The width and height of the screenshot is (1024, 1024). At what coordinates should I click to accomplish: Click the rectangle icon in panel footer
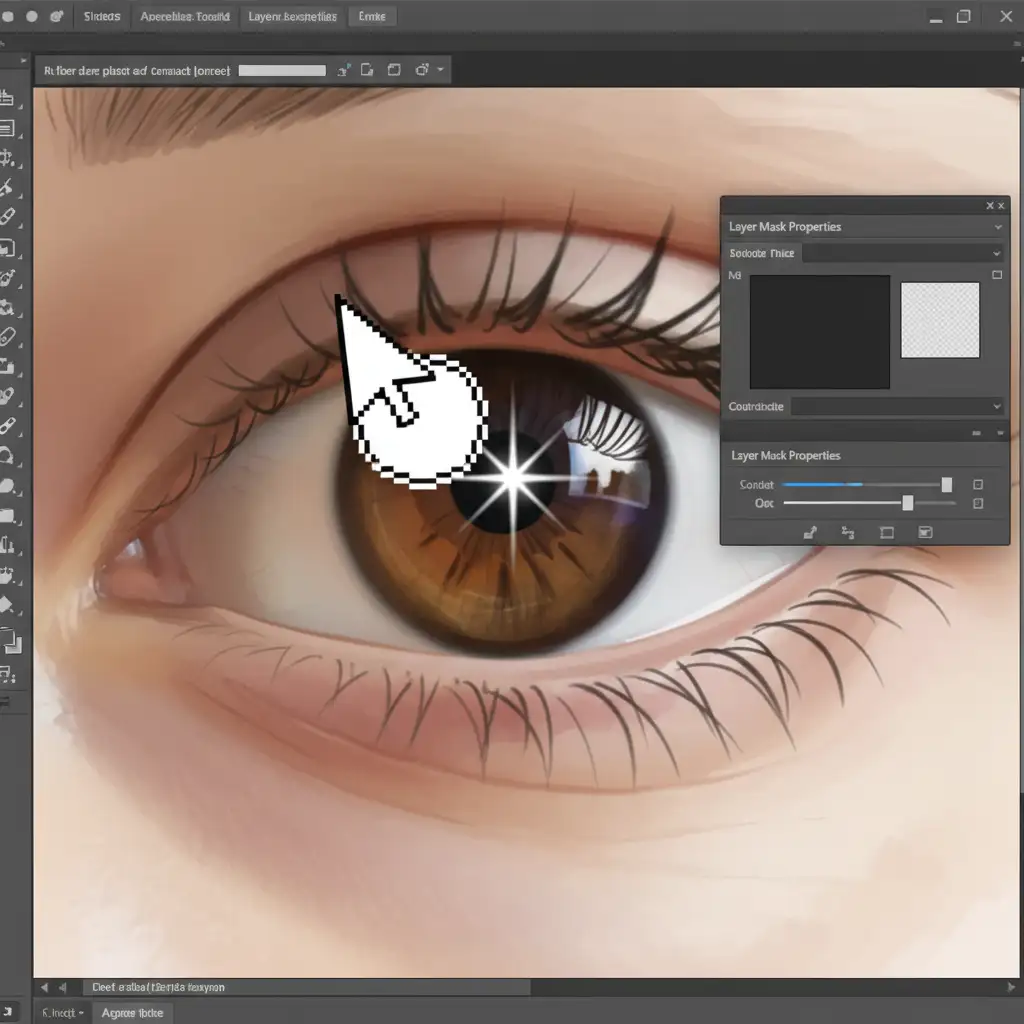pyautogui.click(x=886, y=533)
